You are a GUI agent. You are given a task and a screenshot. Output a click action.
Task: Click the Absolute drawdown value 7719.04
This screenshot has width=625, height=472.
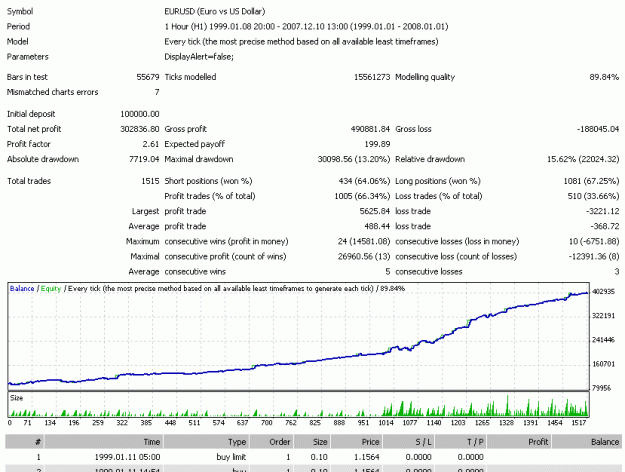coord(144,159)
